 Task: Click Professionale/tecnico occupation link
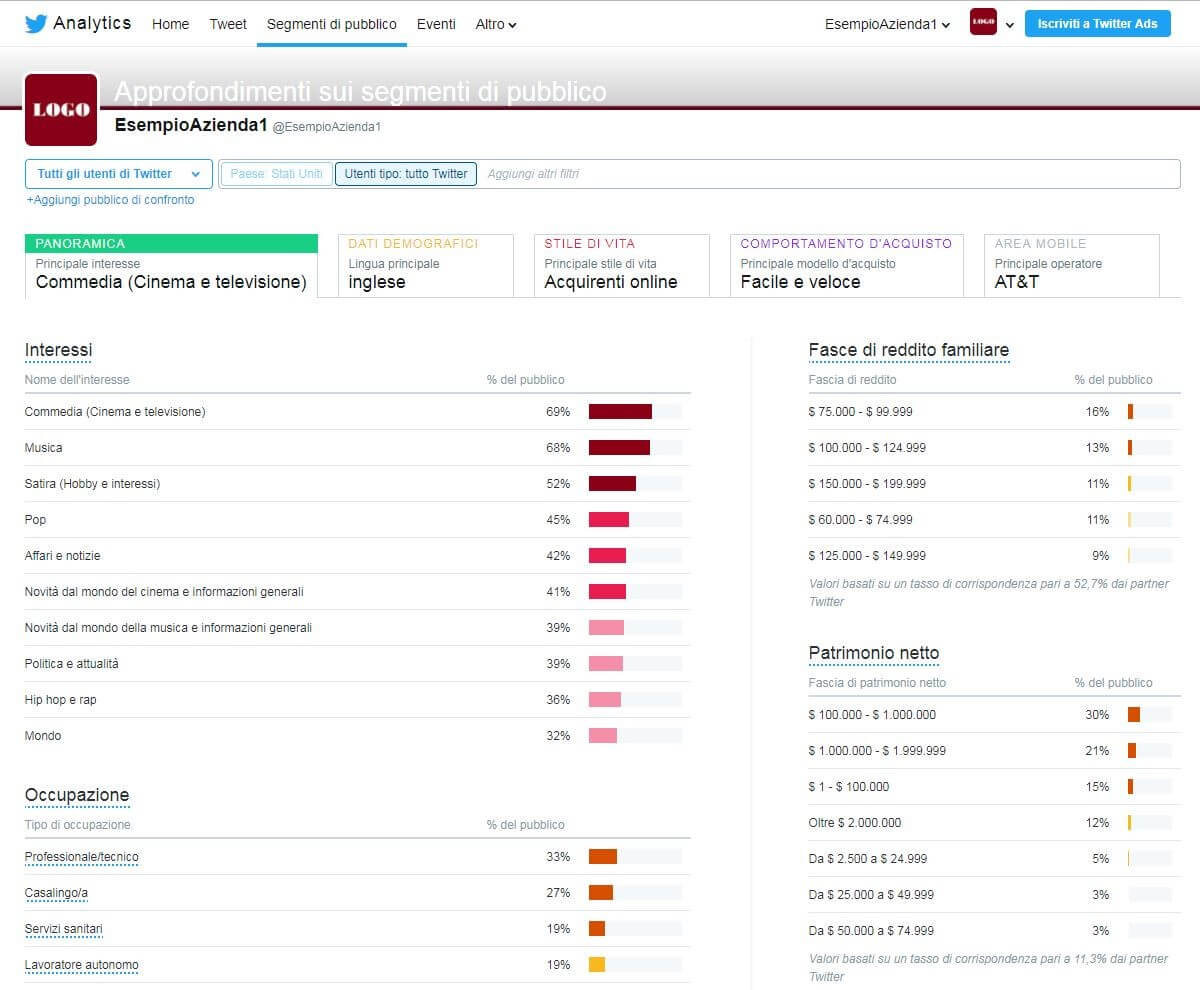tap(82, 857)
